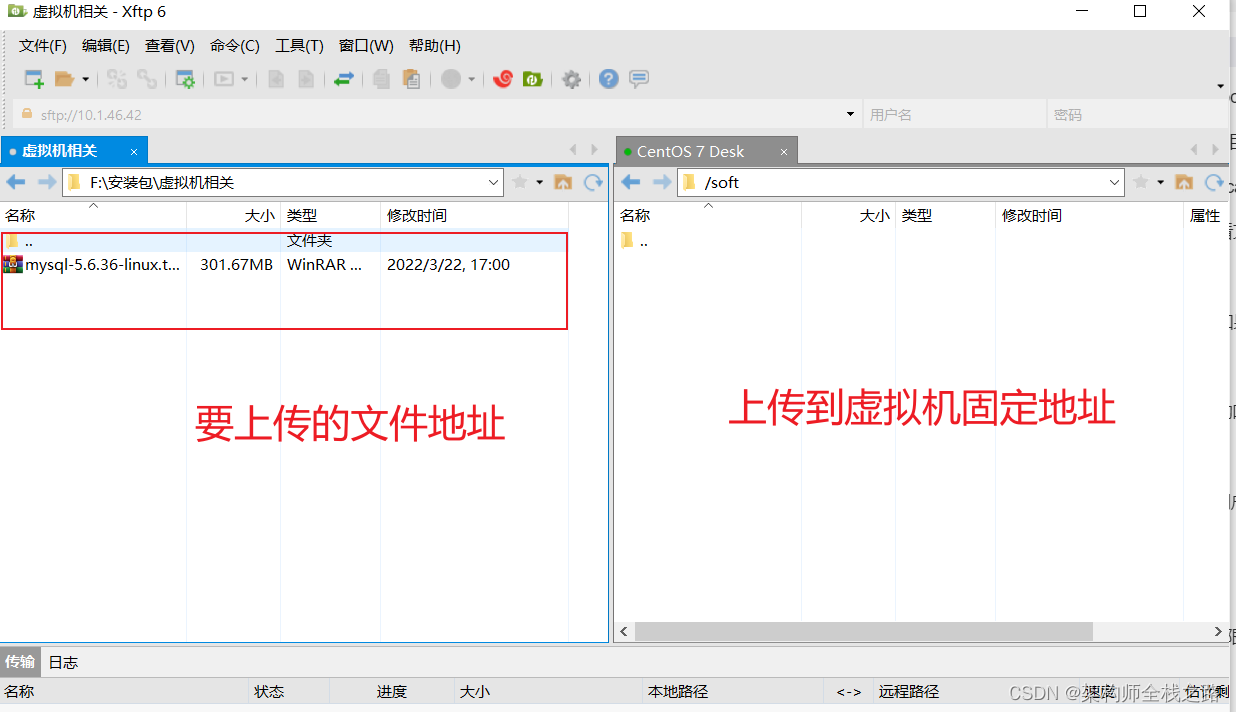Open the remote path dropdown for /soft
Screen dimensions: 1236x712
(x=1115, y=182)
